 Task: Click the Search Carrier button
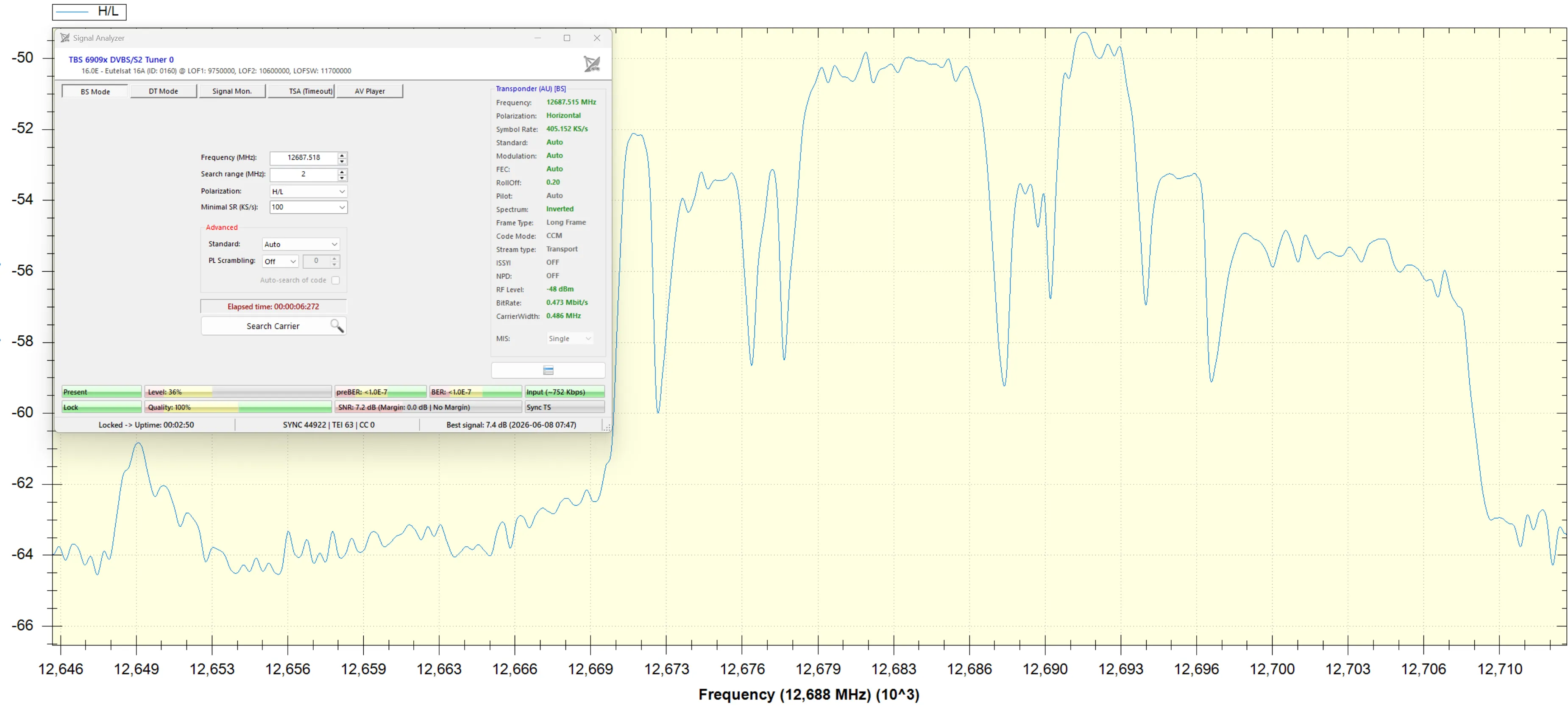pos(273,326)
